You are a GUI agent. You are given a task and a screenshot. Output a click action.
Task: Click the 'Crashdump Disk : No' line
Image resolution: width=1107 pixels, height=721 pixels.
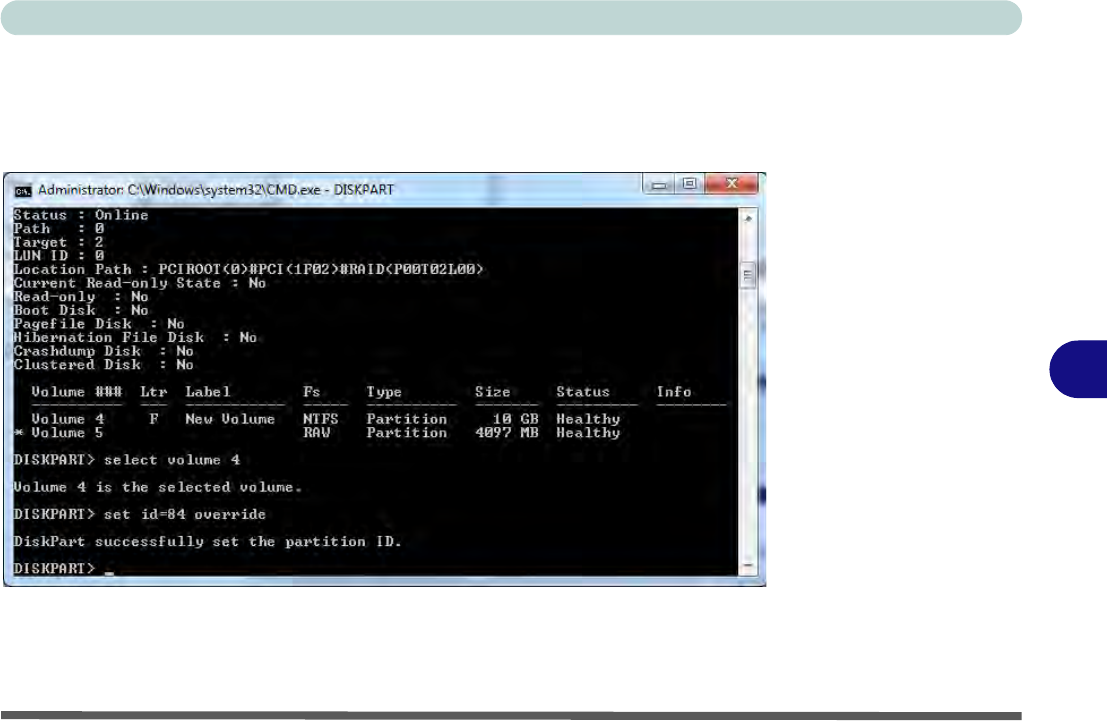[104, 351]
